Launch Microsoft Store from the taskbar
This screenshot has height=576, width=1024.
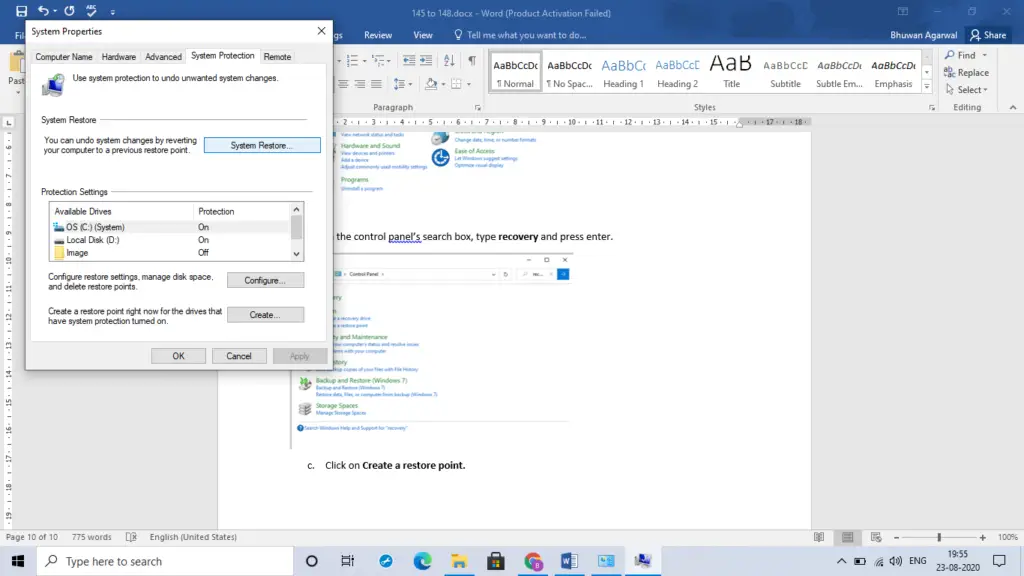click(496, 561)
